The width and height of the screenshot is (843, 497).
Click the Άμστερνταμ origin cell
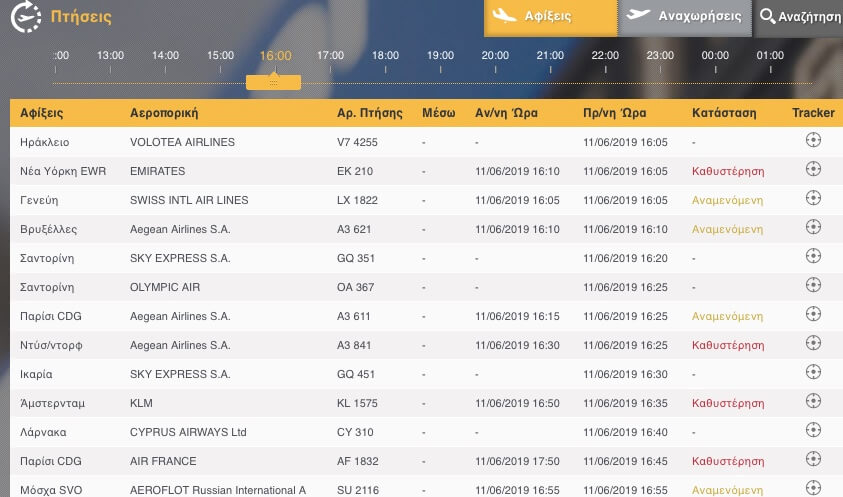52,403
